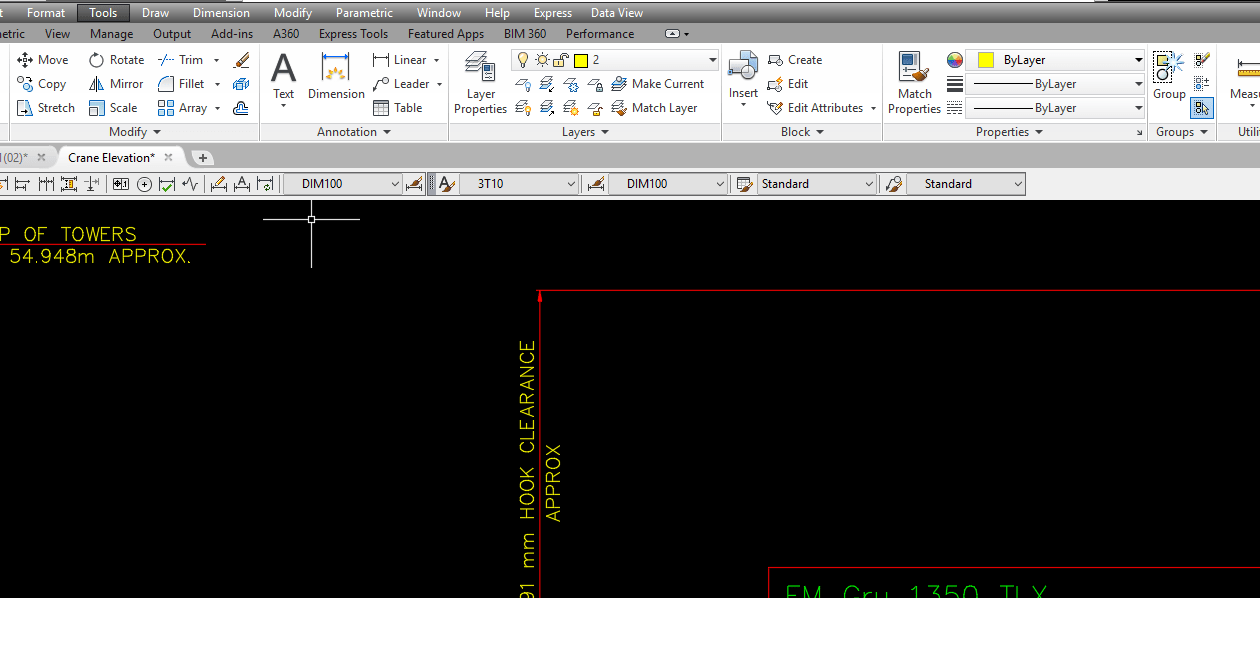Click the yellow ByLayer color swatch
Image resolution: width=1260 pixels, height=648 pixels.
point(983,59)
